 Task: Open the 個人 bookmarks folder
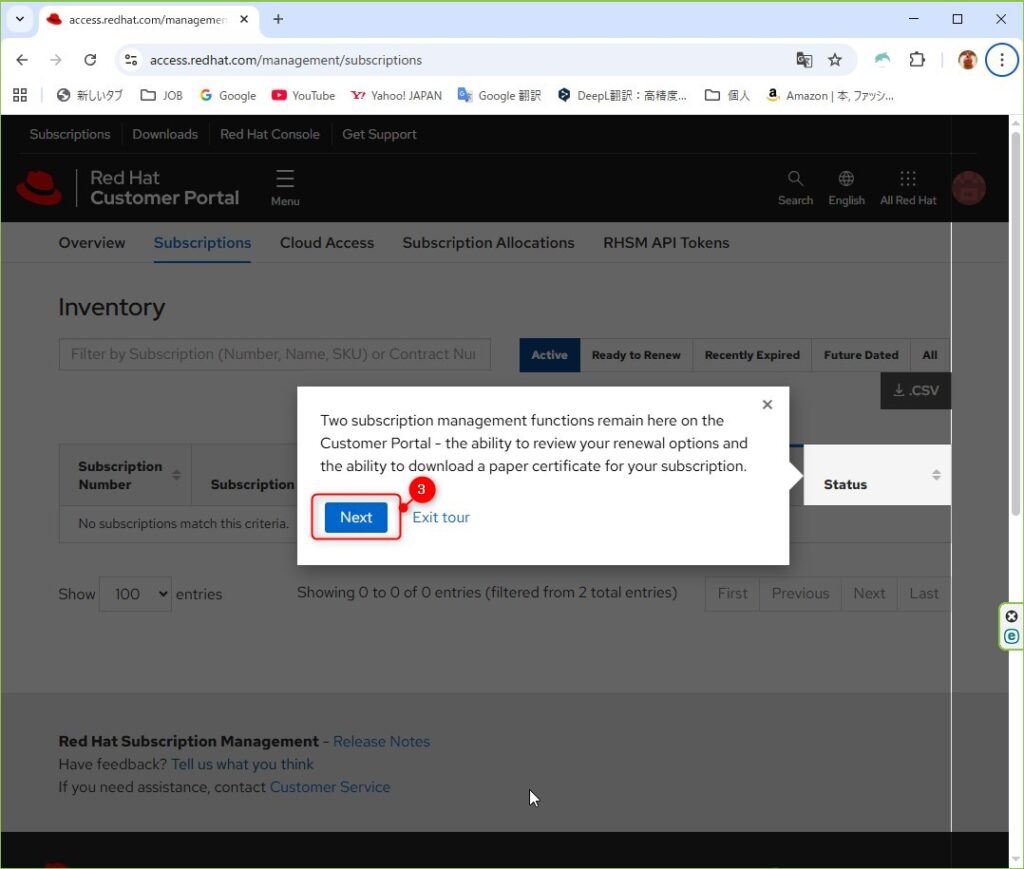(x=727, y=95)
